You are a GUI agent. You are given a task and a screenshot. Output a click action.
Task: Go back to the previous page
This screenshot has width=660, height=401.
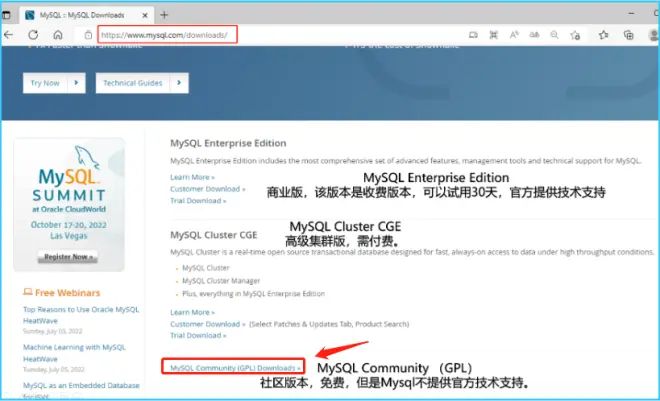point(9,35)
